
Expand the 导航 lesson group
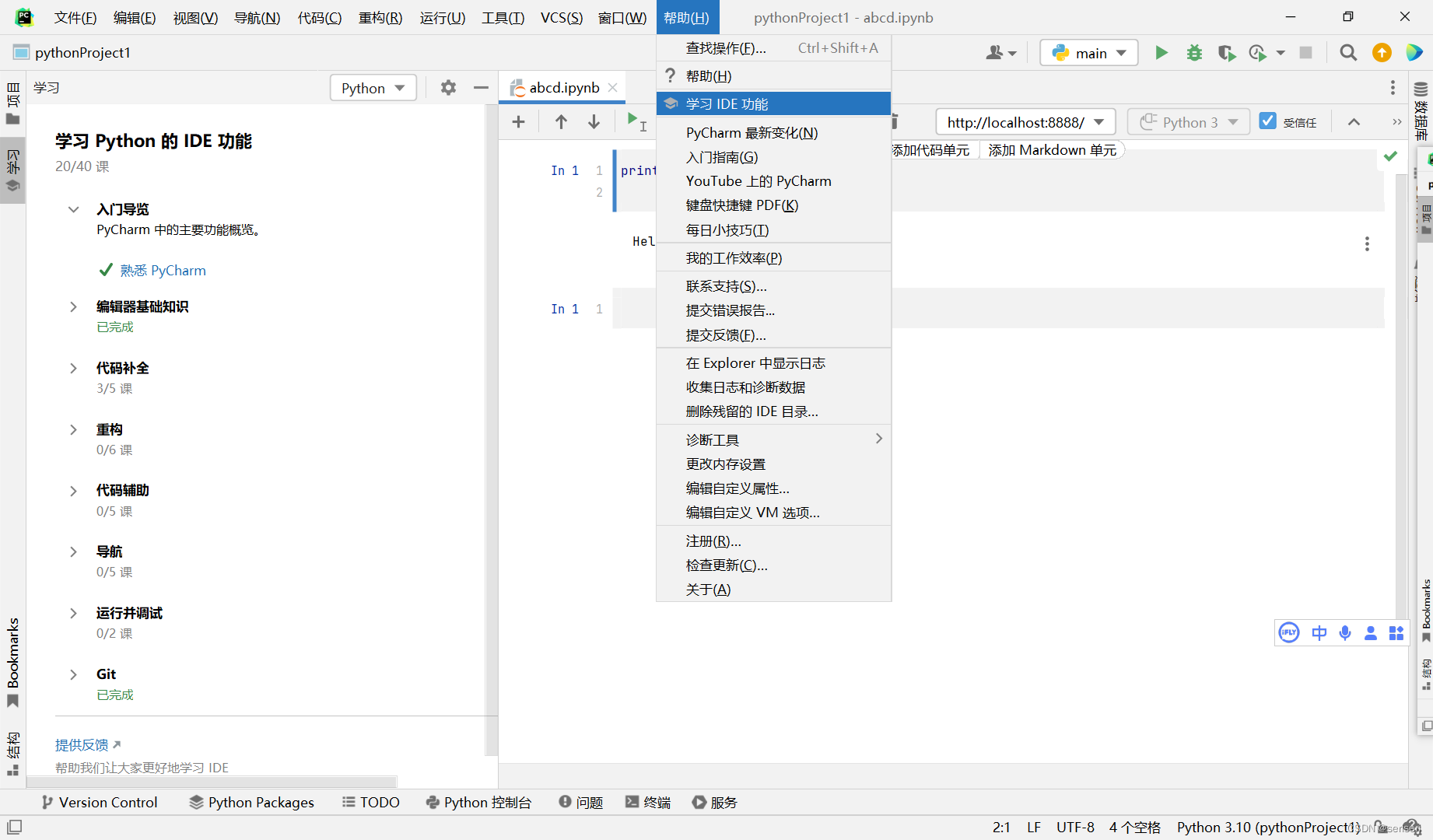(x=73, y=551)
